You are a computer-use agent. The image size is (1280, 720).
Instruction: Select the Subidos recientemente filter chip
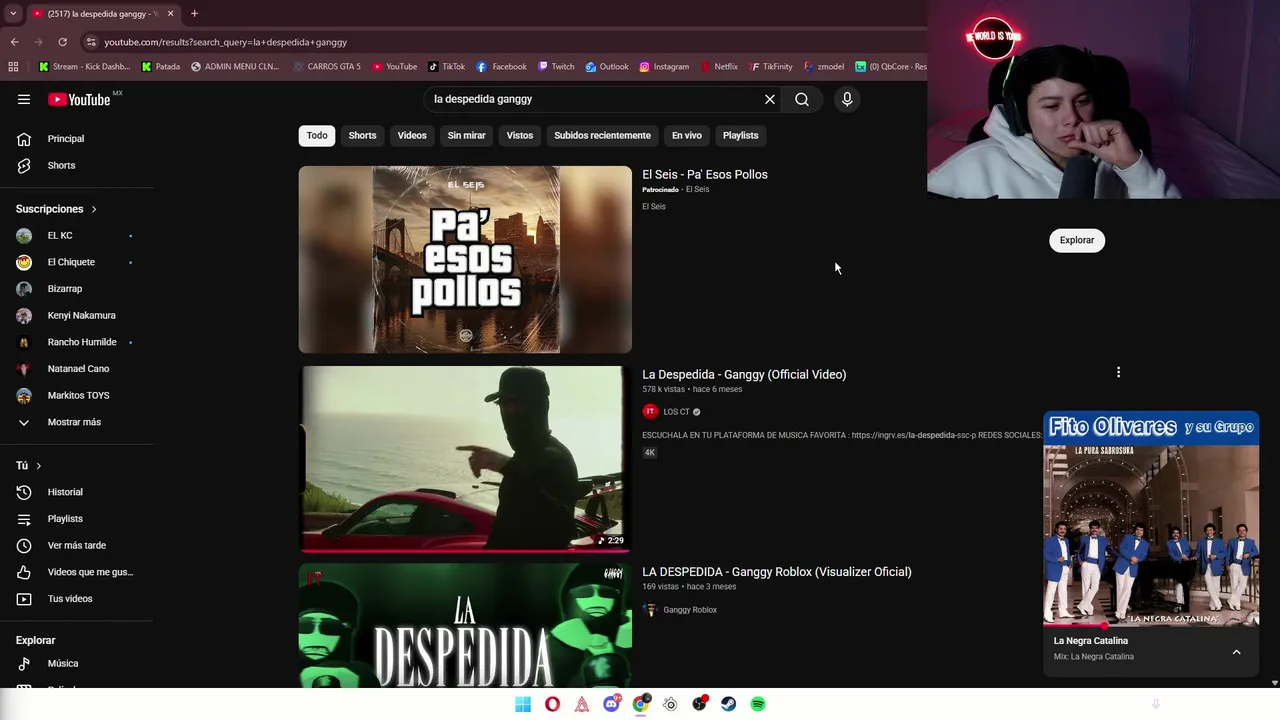602,135
